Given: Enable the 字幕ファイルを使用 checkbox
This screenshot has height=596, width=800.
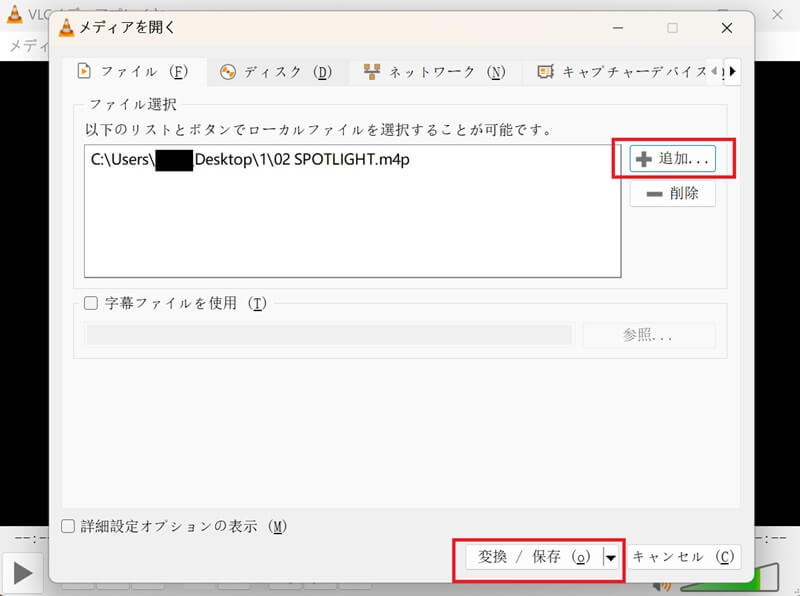Looking at the screenshot, I should click(x=91, y=303).
